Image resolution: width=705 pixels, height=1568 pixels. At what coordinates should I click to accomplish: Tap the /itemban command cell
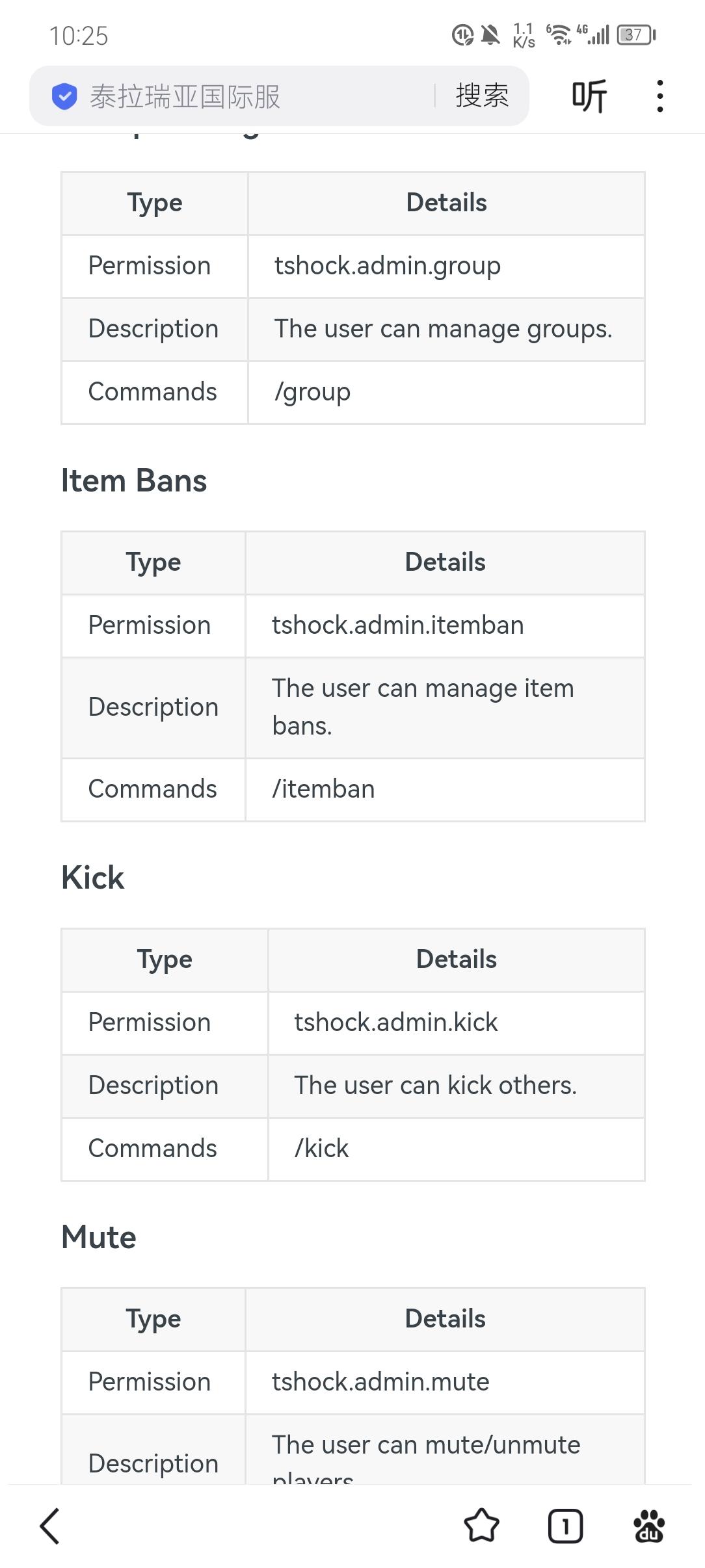[x=445, y=790]
